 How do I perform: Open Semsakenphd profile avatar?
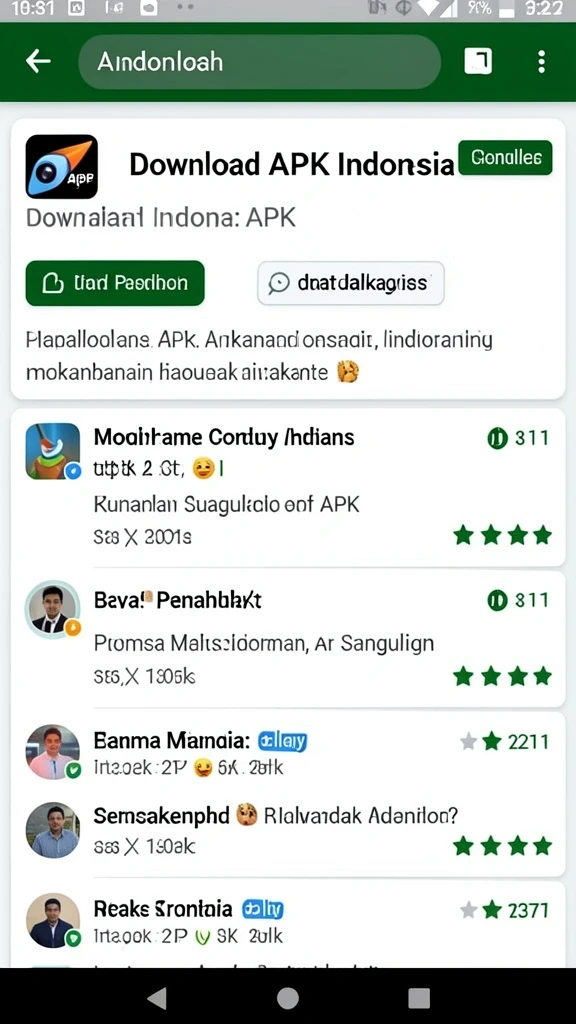point(52,829)
